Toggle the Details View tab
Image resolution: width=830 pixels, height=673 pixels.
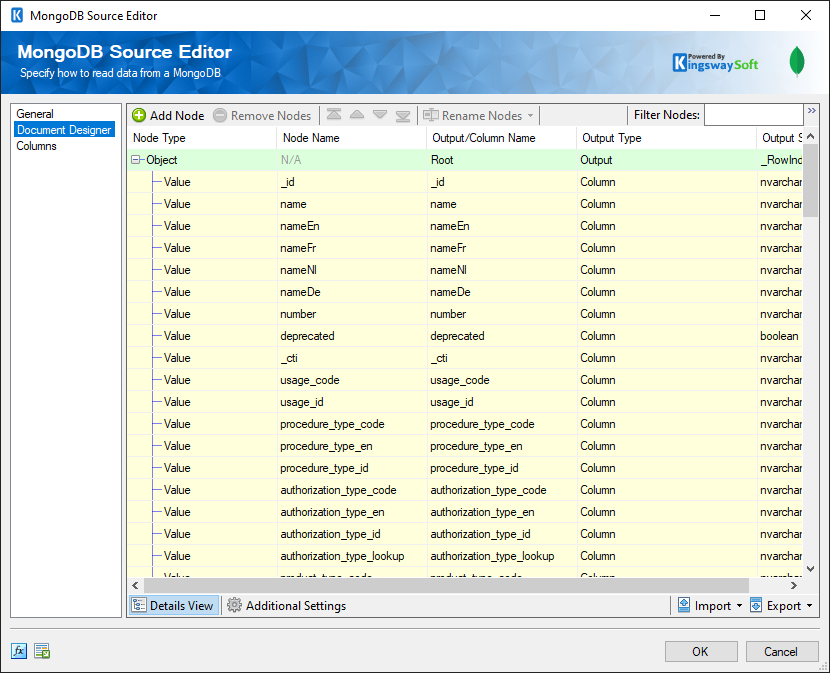(174, 605)
